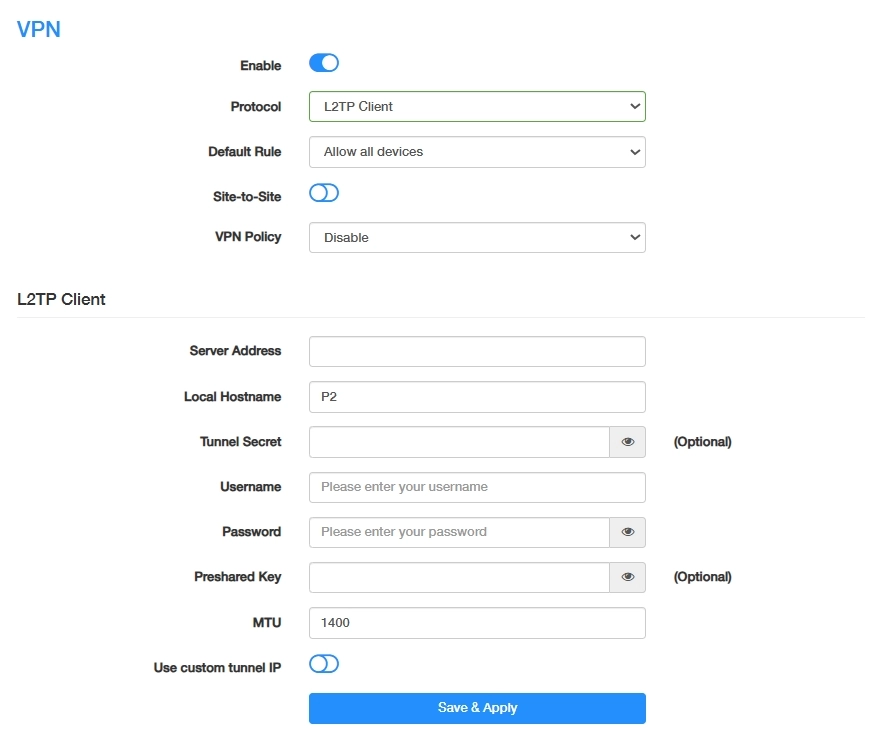Screen dimensions: 870x732
Task: Enable the Site-to-Site toggle
Action: (324, 194)
